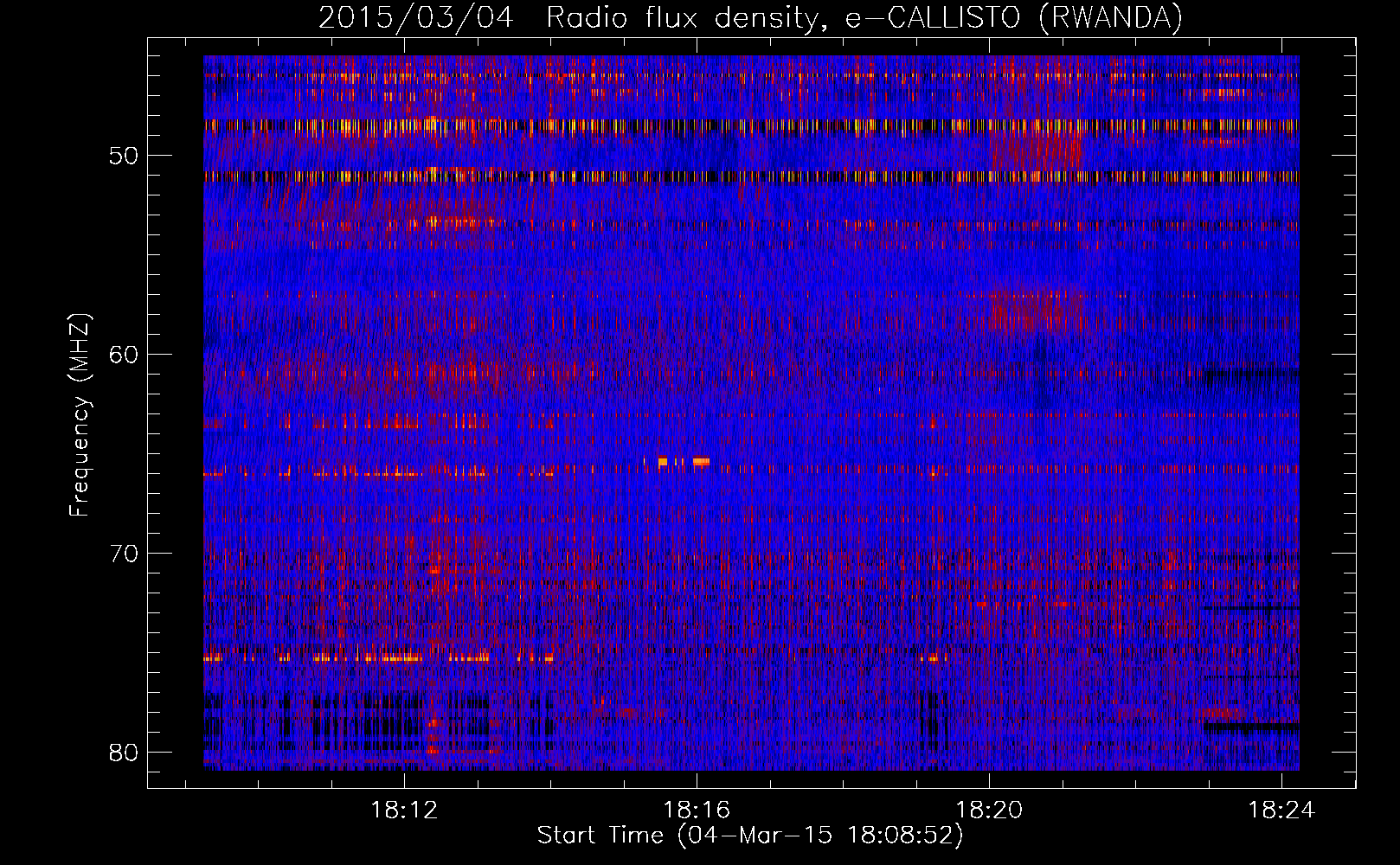Select the date '2015/03/04' in the title
Image resolution: width=1400 pixels, height=865 pixels.
pos(416,17)
